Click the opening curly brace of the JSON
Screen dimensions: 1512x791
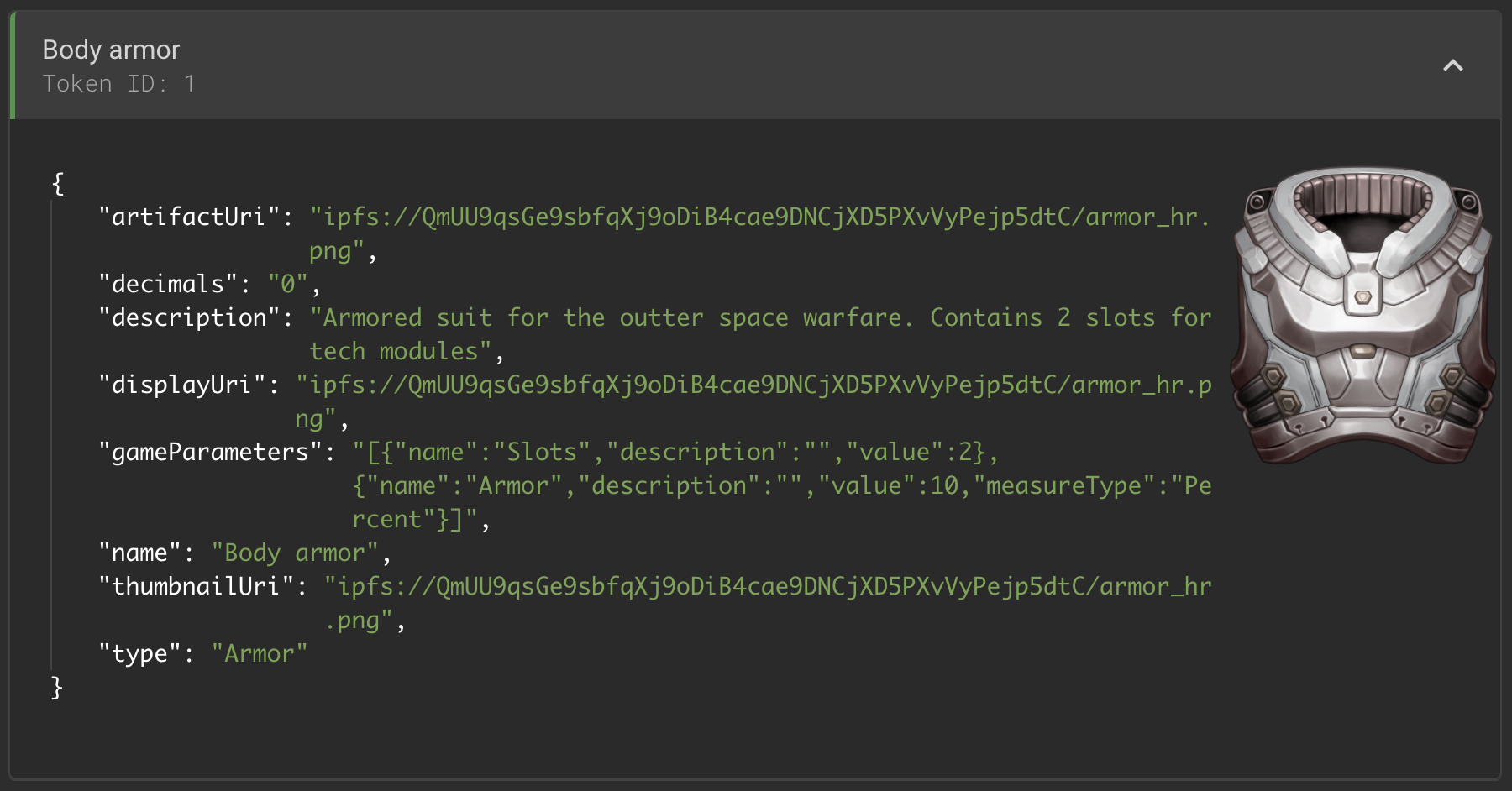pyautogui.click(x=57, y=183)
